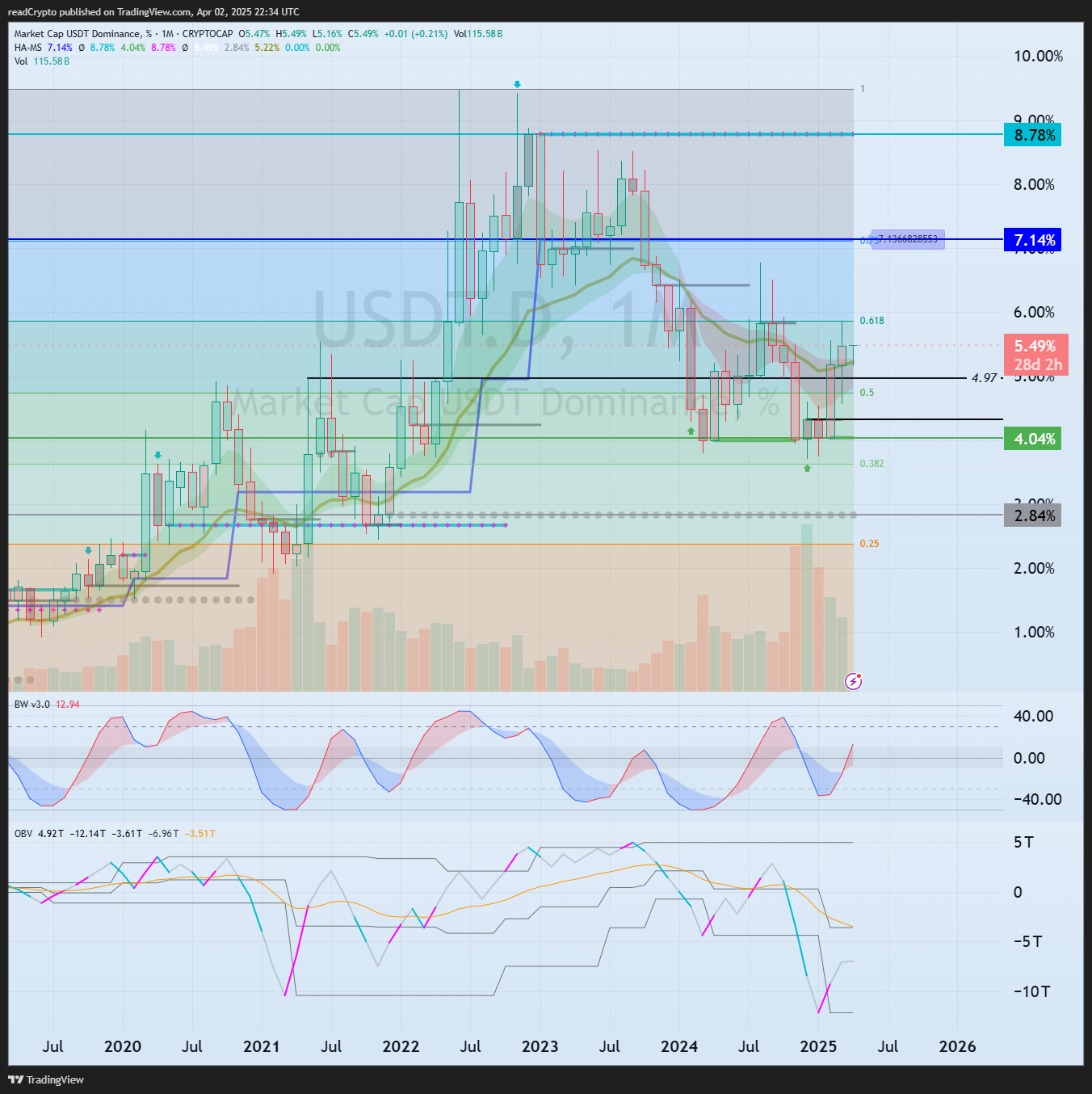Click the 2.00% price axis label
This screenshot has width=1092, height=1094.
pos(1034,568)
